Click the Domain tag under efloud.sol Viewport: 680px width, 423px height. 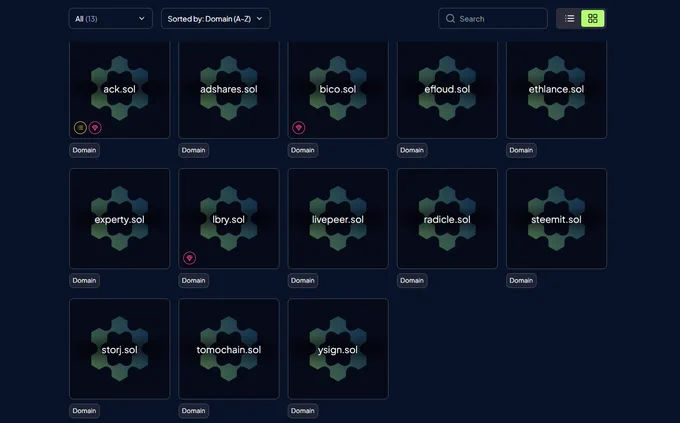412,150
